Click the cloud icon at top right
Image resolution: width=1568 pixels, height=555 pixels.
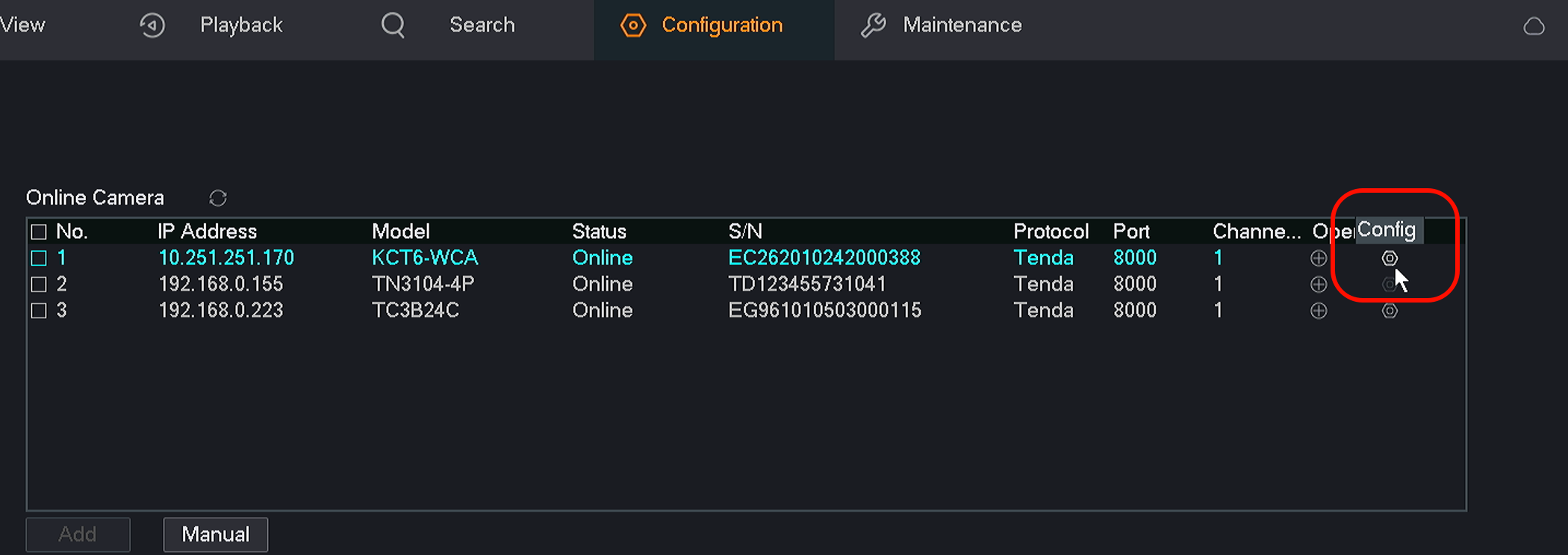pyautogui.click(x=1534, y=26)
